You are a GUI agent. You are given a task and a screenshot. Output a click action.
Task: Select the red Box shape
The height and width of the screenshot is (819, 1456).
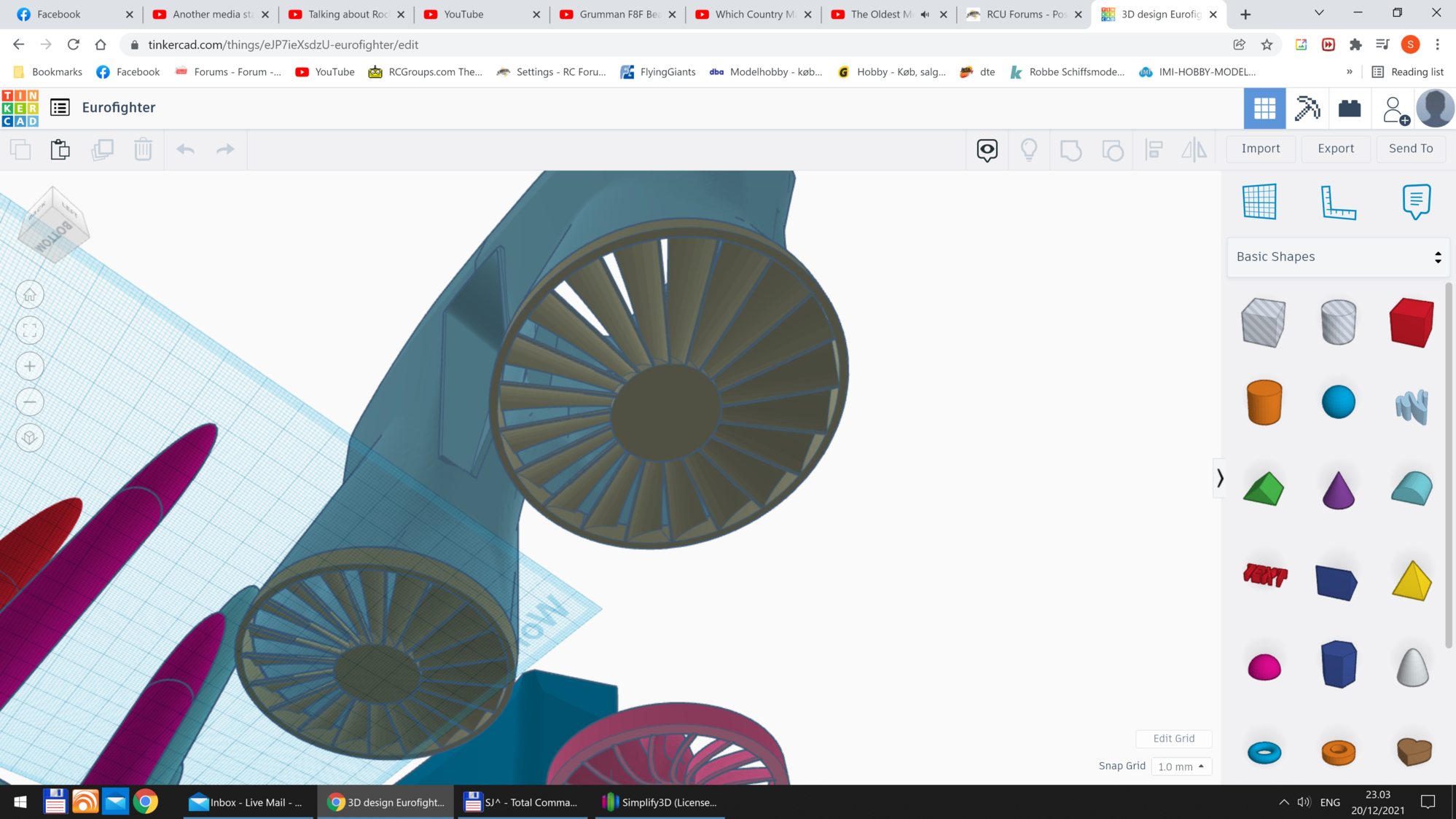click(1411, 322)
